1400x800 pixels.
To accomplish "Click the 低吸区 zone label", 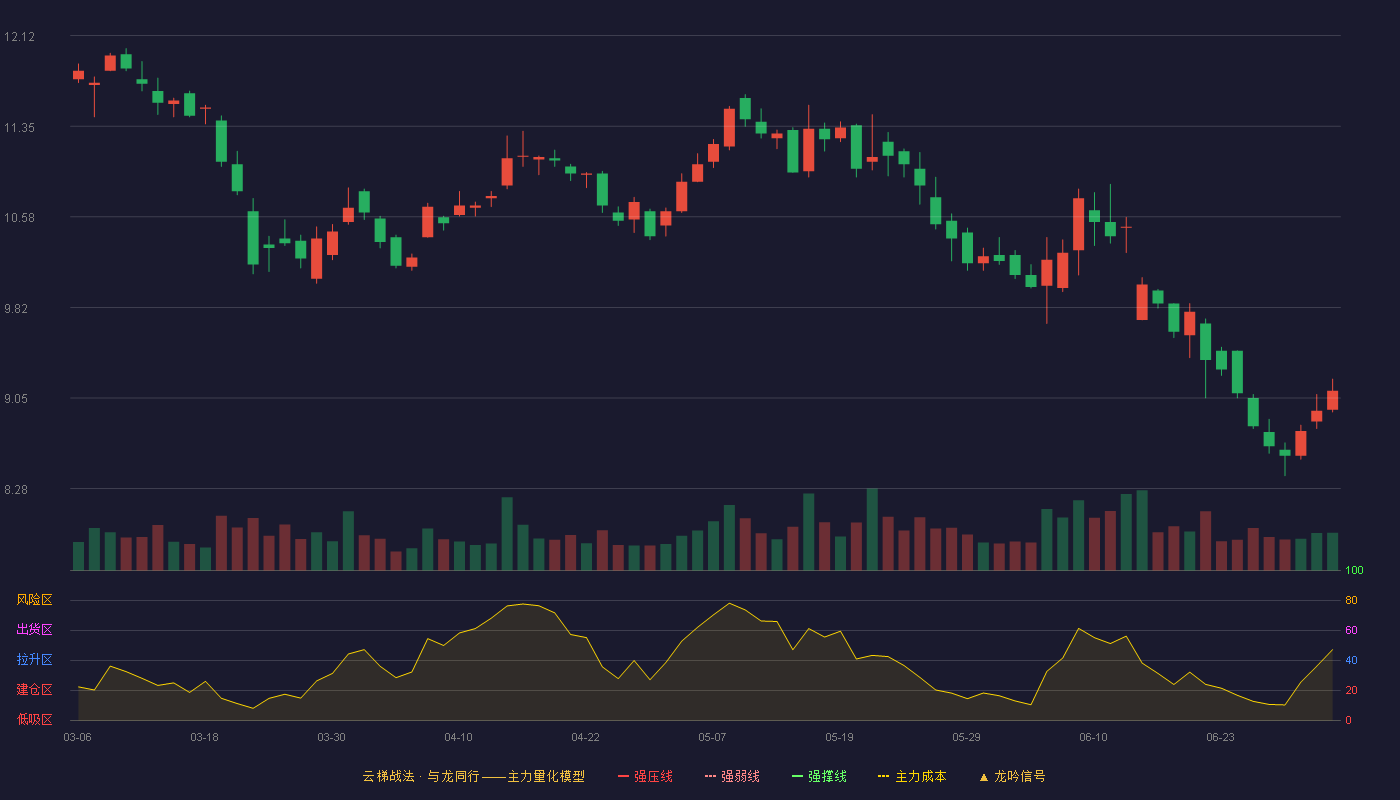I will (x=34, y=720).
